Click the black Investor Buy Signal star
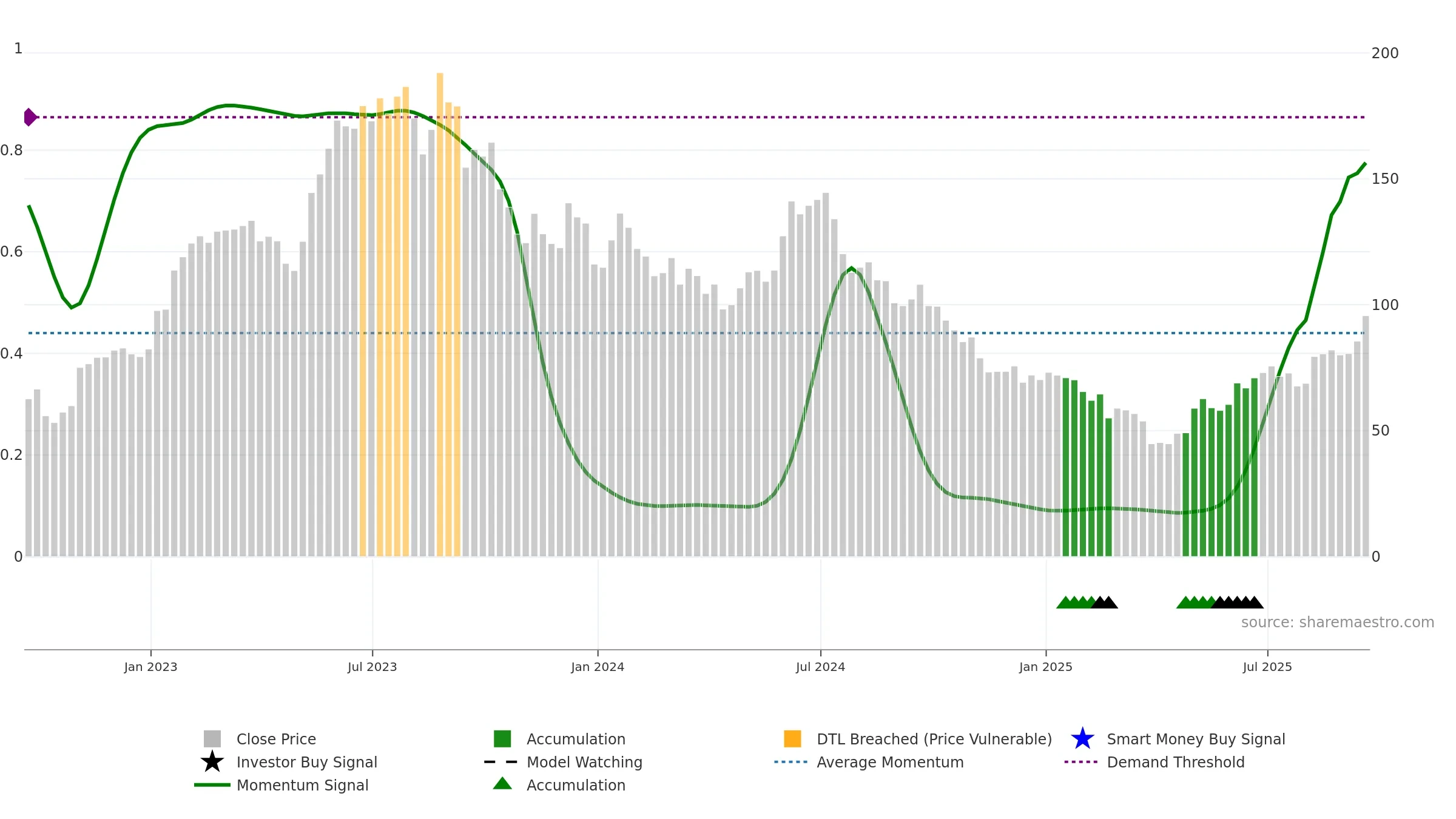The height and width of the screenshot is (819, 1456). [x=212, y=762]
